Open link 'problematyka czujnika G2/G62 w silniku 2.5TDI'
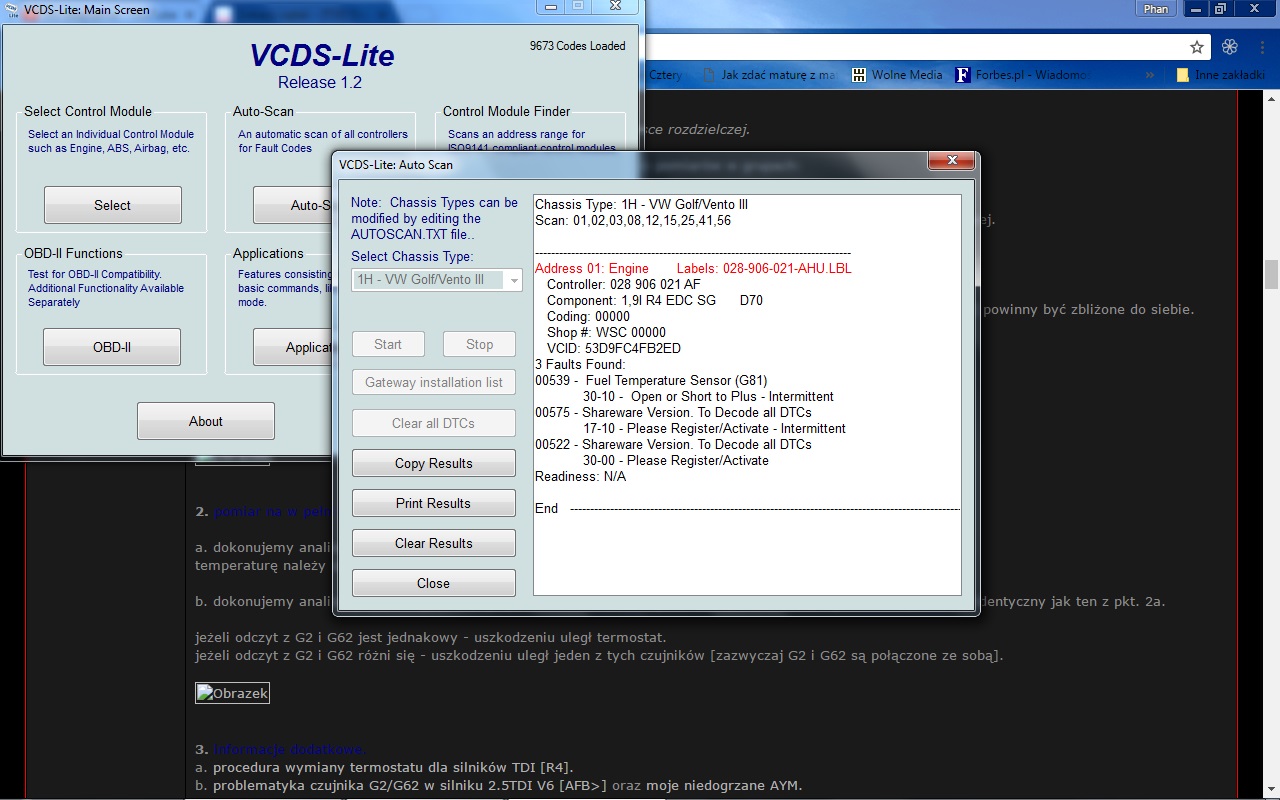 point(410,785)
